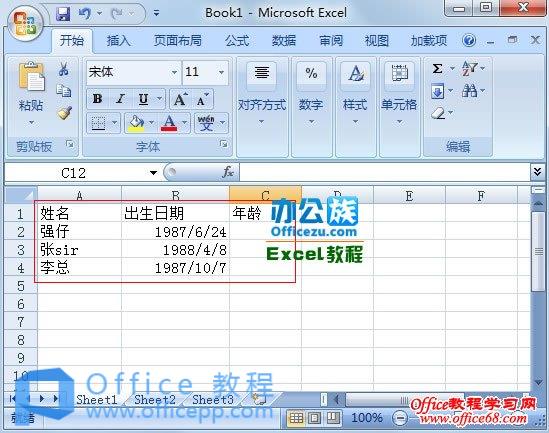Apply yellow fill color bucket
The height and width of the screenshot is (433, 549).
point(137,123)
